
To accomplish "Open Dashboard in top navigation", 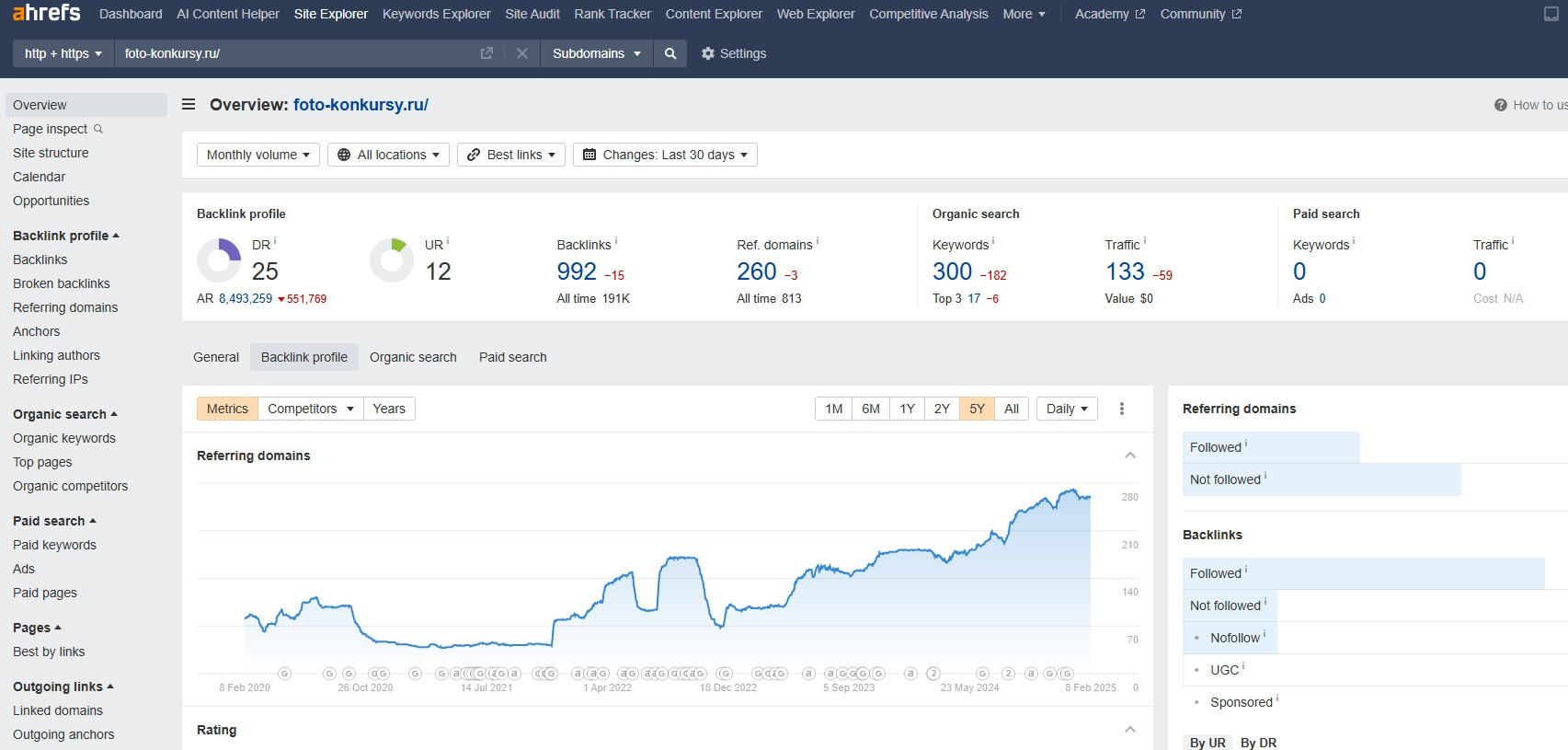I will [x=131, y=14].
